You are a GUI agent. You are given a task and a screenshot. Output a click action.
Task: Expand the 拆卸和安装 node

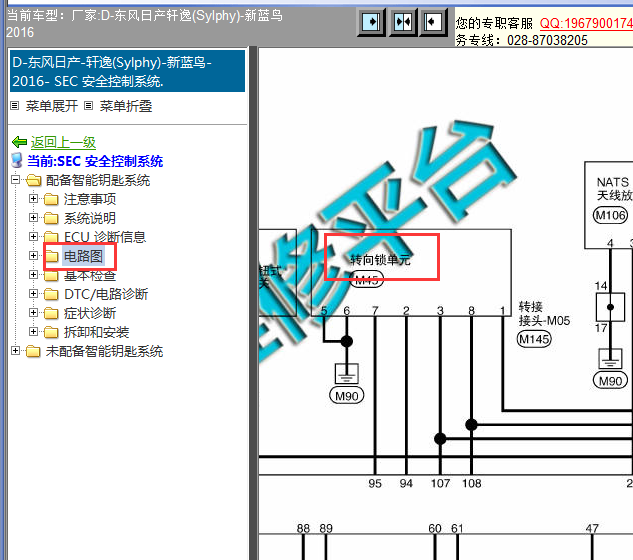tap(33, 331)
